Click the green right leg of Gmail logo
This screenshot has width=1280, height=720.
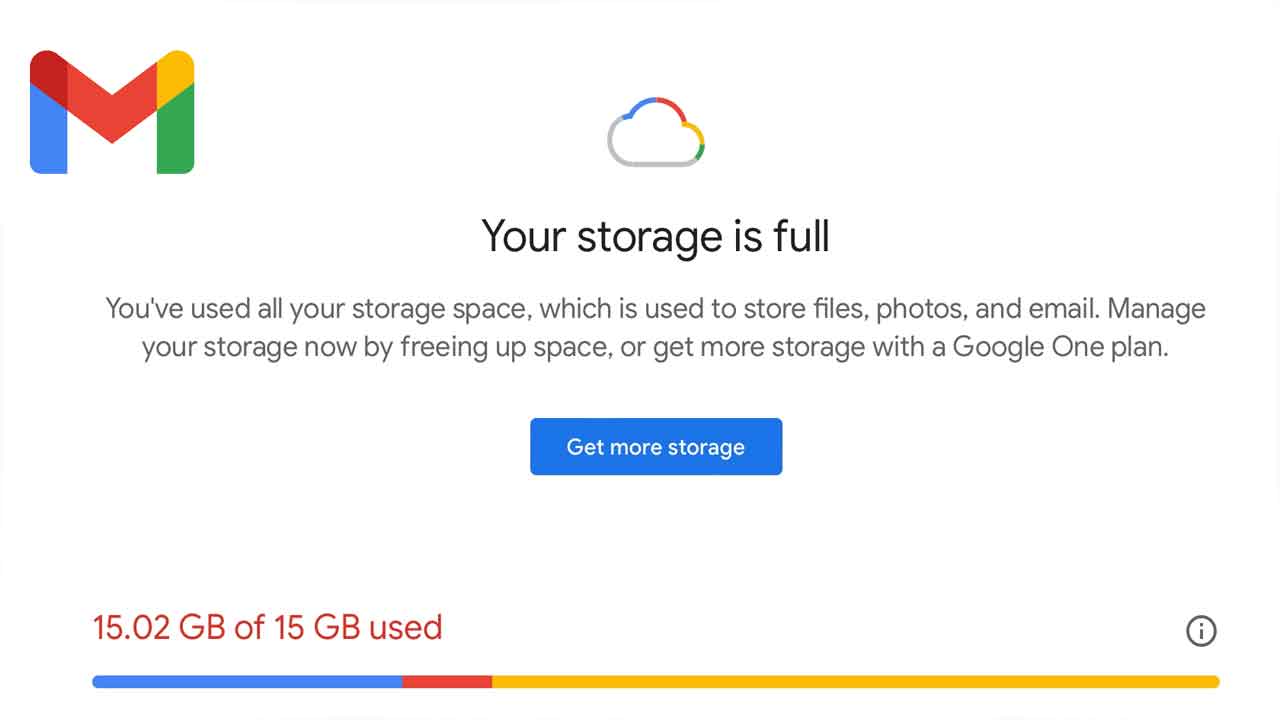pyautogui.click(x=176, y=135)
